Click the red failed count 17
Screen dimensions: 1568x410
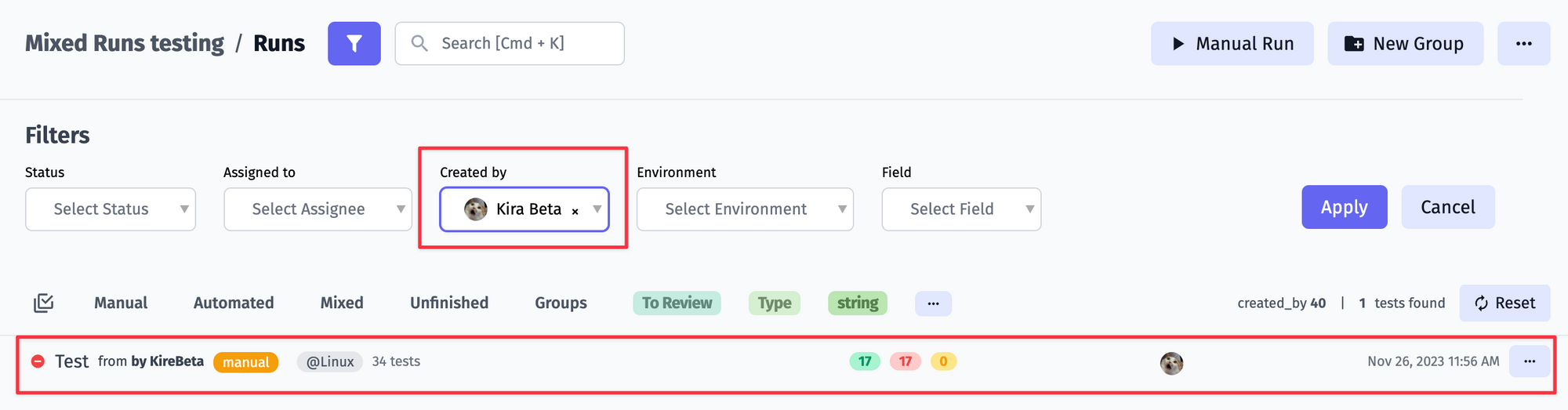(906, 361)
